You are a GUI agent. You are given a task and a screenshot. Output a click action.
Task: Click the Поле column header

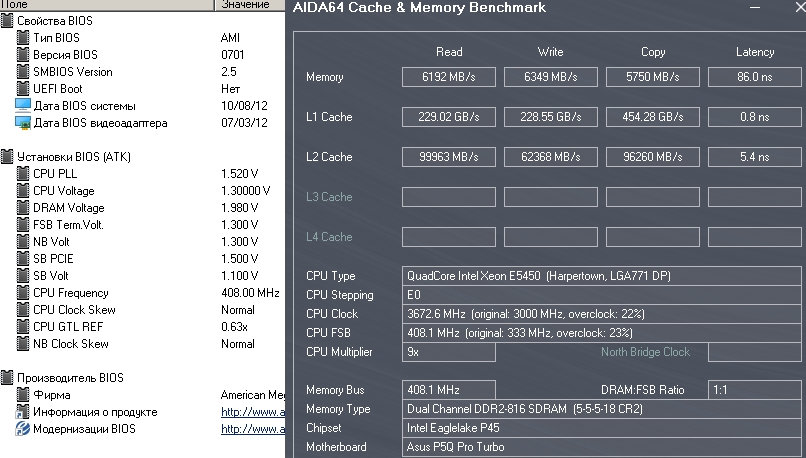click(107, 5)
